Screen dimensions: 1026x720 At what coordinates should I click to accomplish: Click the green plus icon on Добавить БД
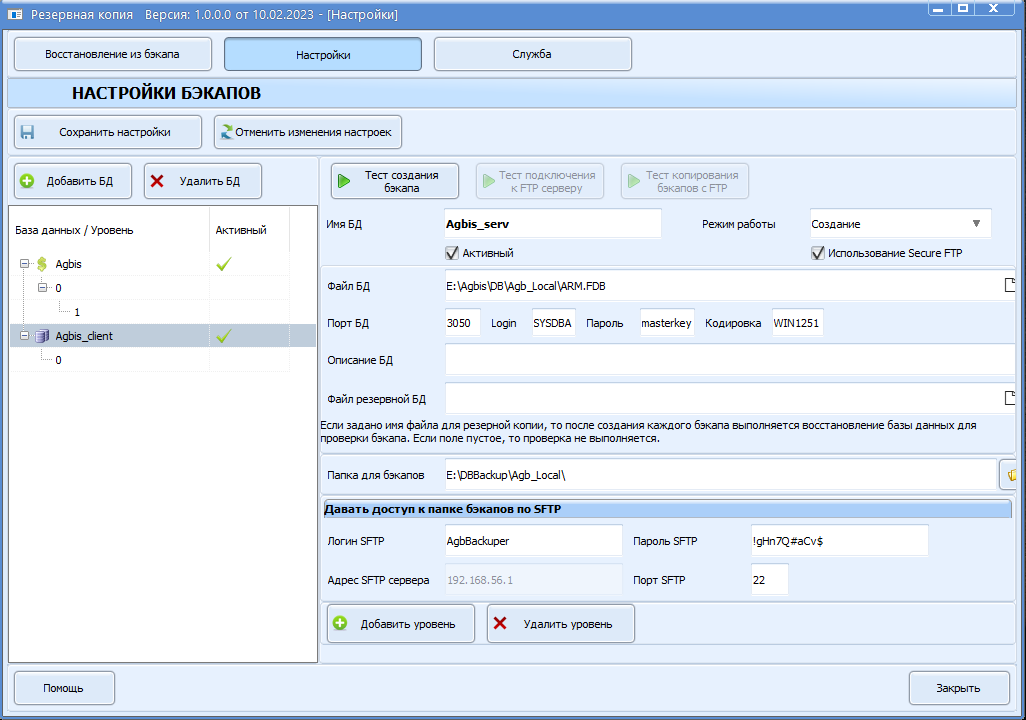pyautogui.click(x=27, y=181)
